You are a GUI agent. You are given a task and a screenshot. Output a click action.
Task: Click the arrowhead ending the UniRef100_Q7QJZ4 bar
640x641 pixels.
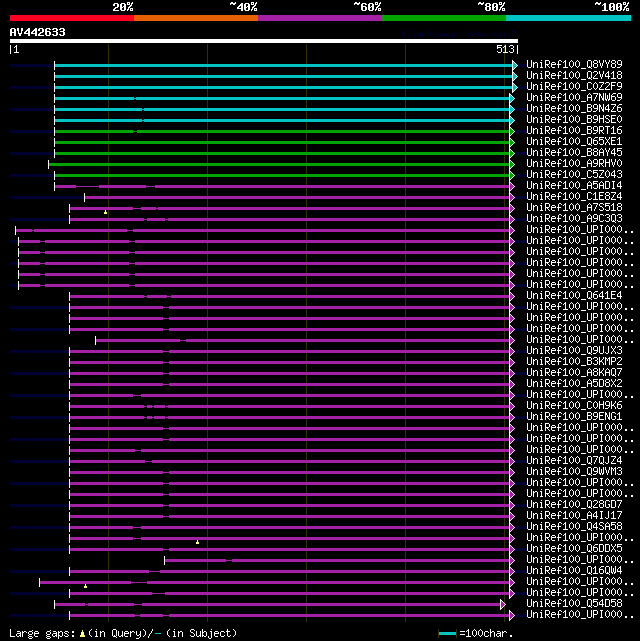pos(512,462)
